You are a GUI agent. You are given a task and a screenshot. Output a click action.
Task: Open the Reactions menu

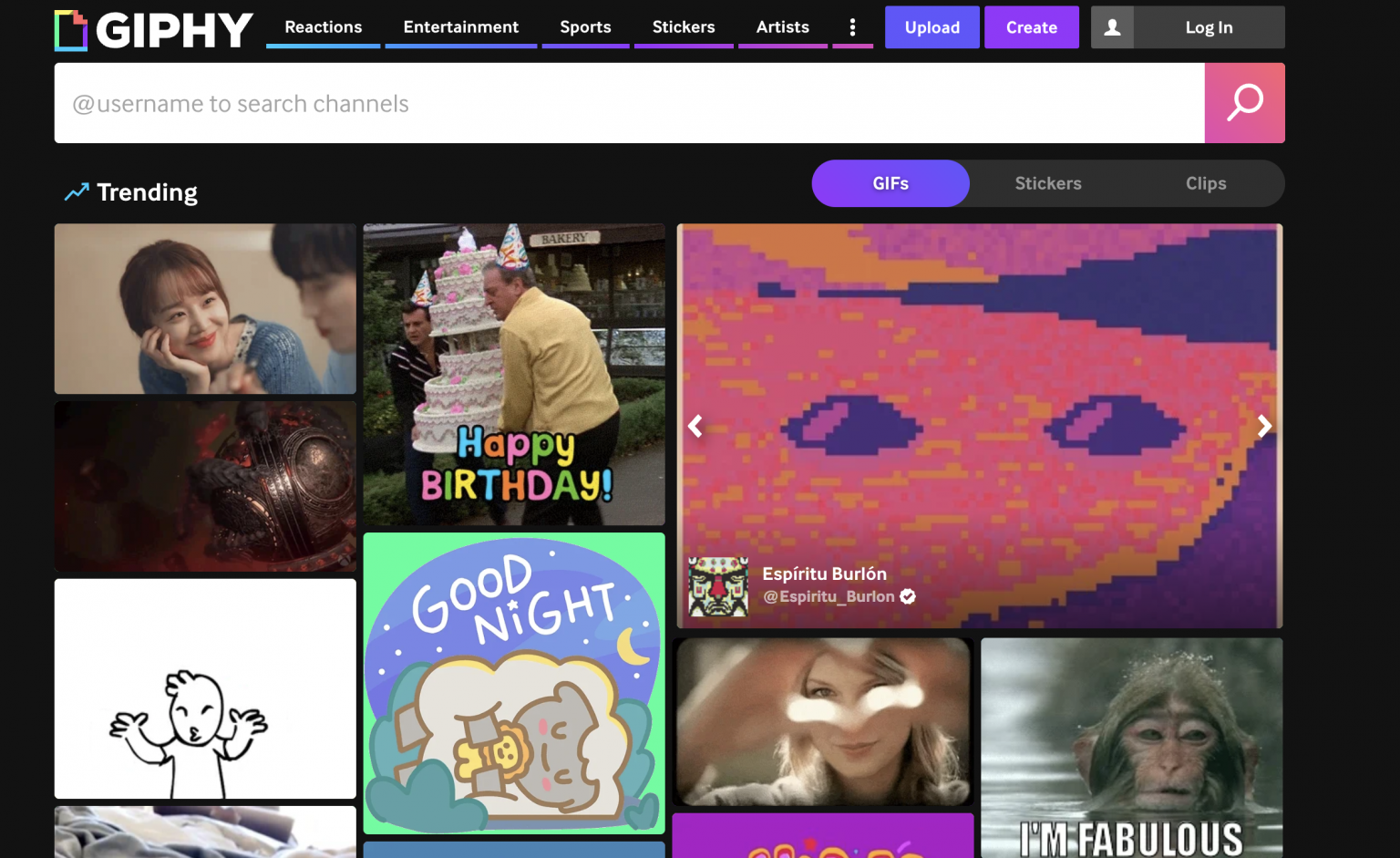click(323, 27)
